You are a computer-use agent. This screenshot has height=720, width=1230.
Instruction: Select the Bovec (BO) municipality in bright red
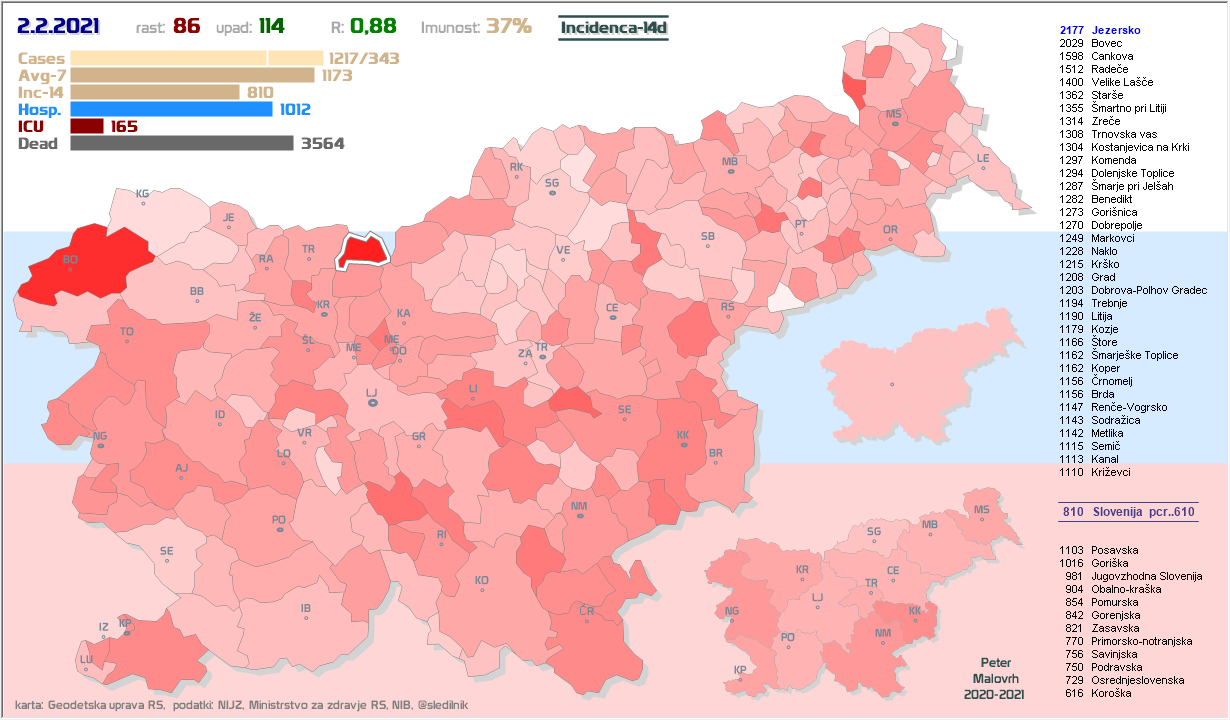[80, 264]
